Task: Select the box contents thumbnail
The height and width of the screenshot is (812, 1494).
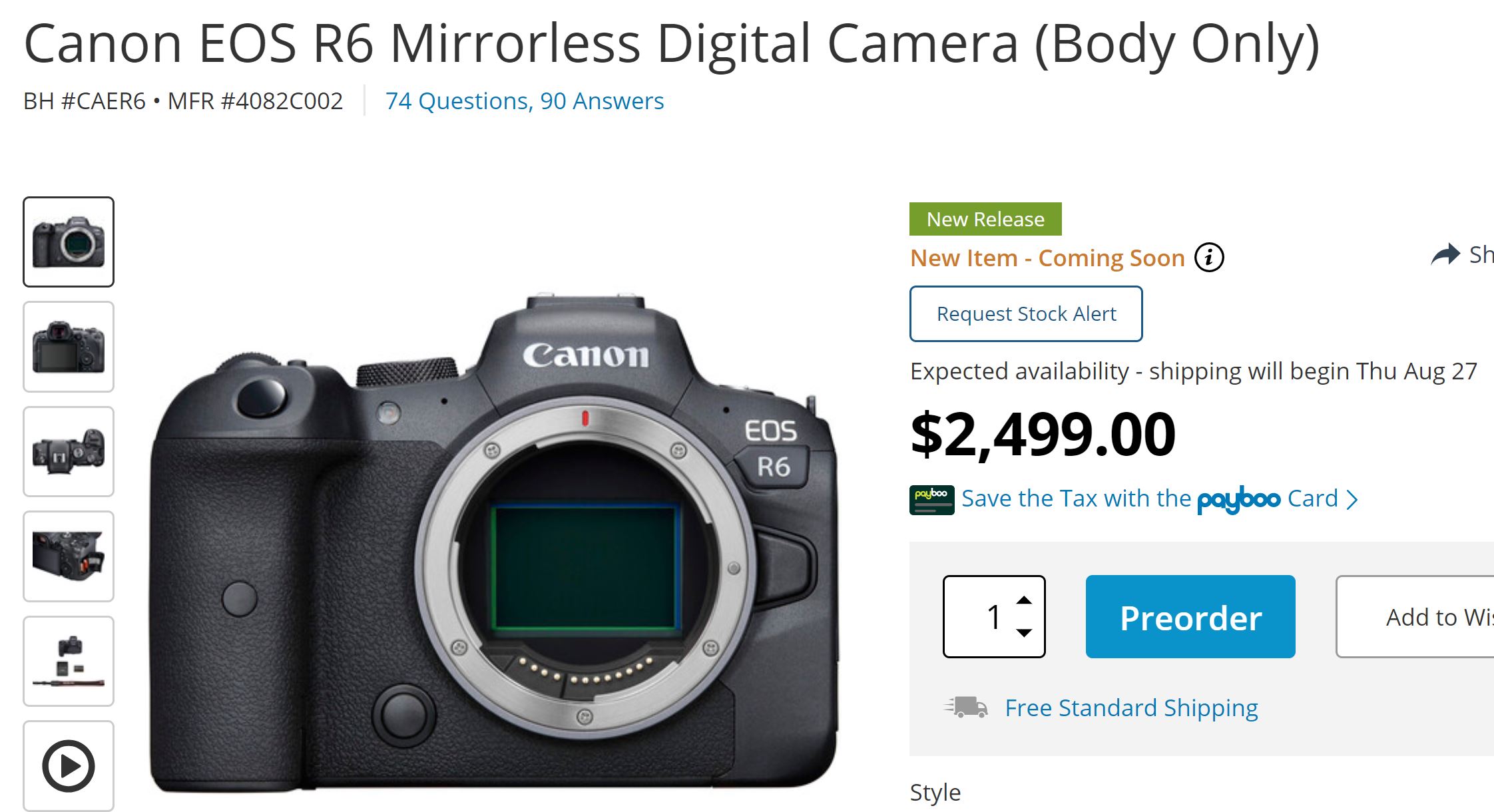Action: pyautogui.click(x=69, y=661)
